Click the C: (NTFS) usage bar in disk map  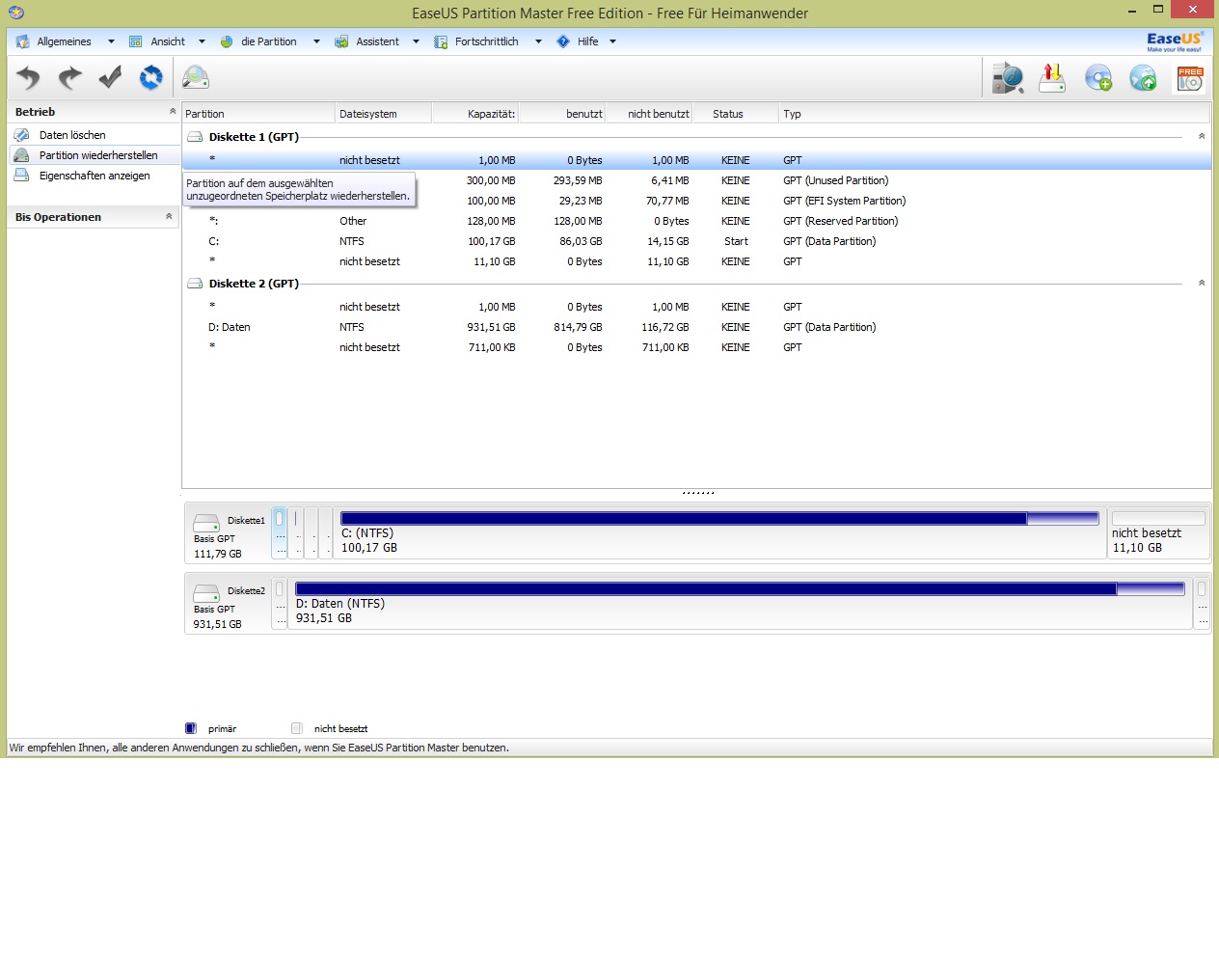[x=719, y=519]
